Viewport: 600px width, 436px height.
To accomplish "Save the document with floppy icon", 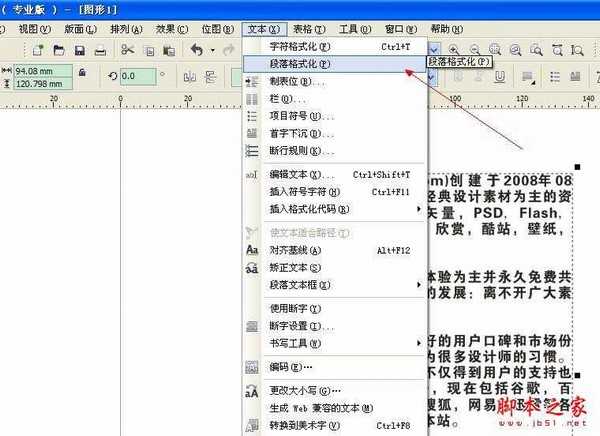I will pos(78,49).
